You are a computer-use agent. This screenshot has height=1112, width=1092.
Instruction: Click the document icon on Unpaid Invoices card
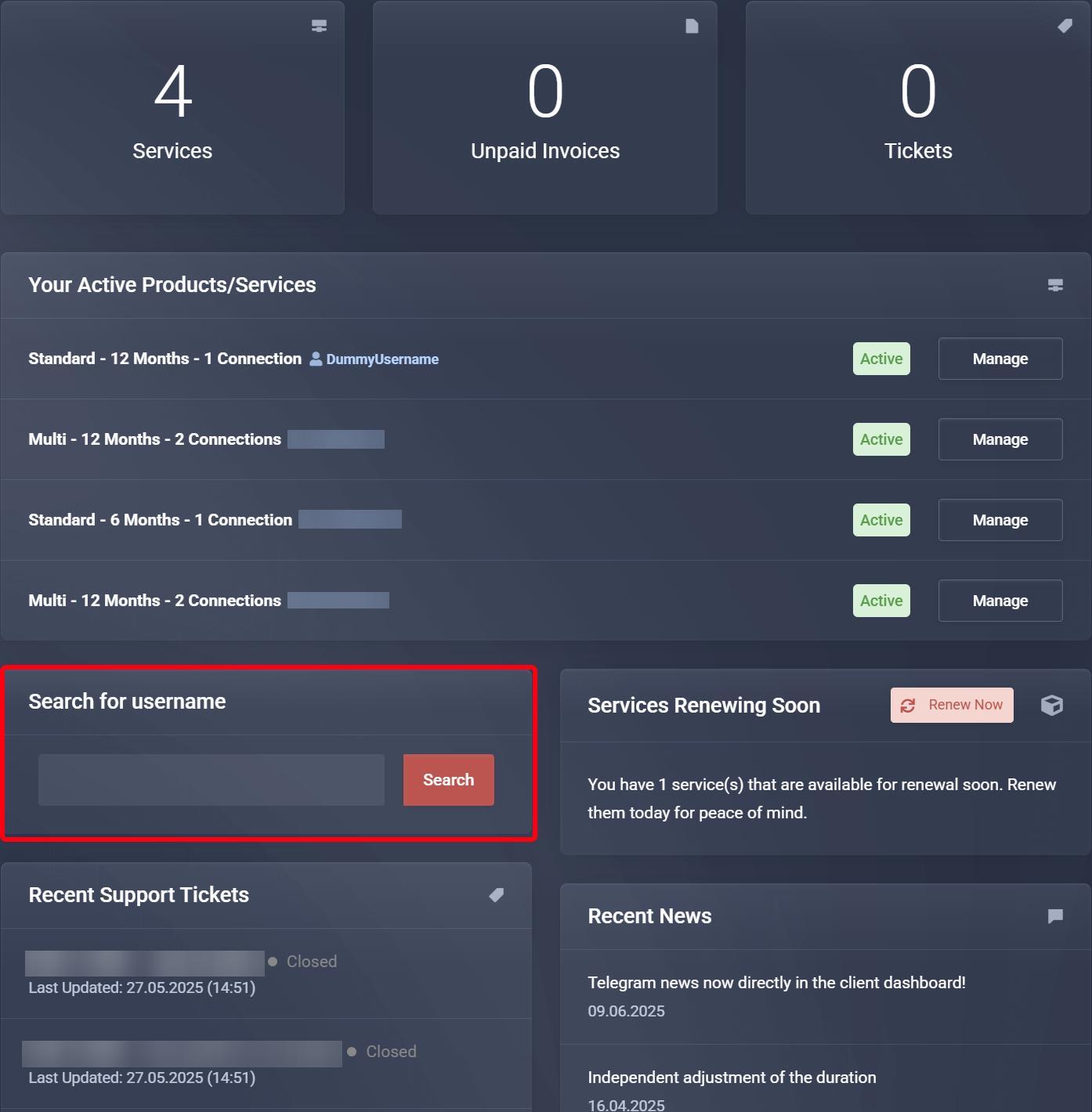tap(690, 26)
